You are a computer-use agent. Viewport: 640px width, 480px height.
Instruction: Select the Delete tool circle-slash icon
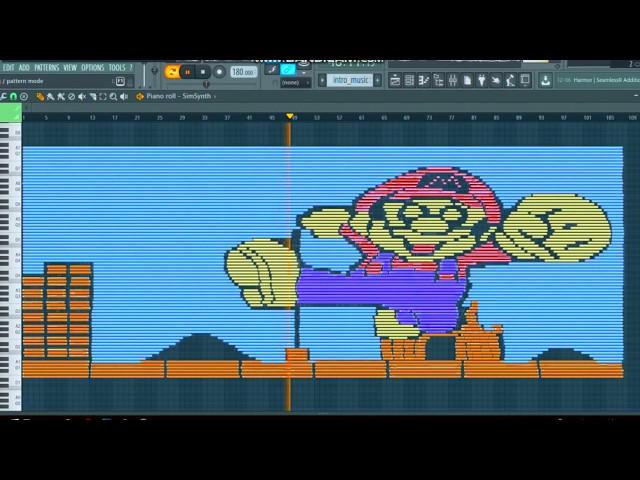coord(71,96)
